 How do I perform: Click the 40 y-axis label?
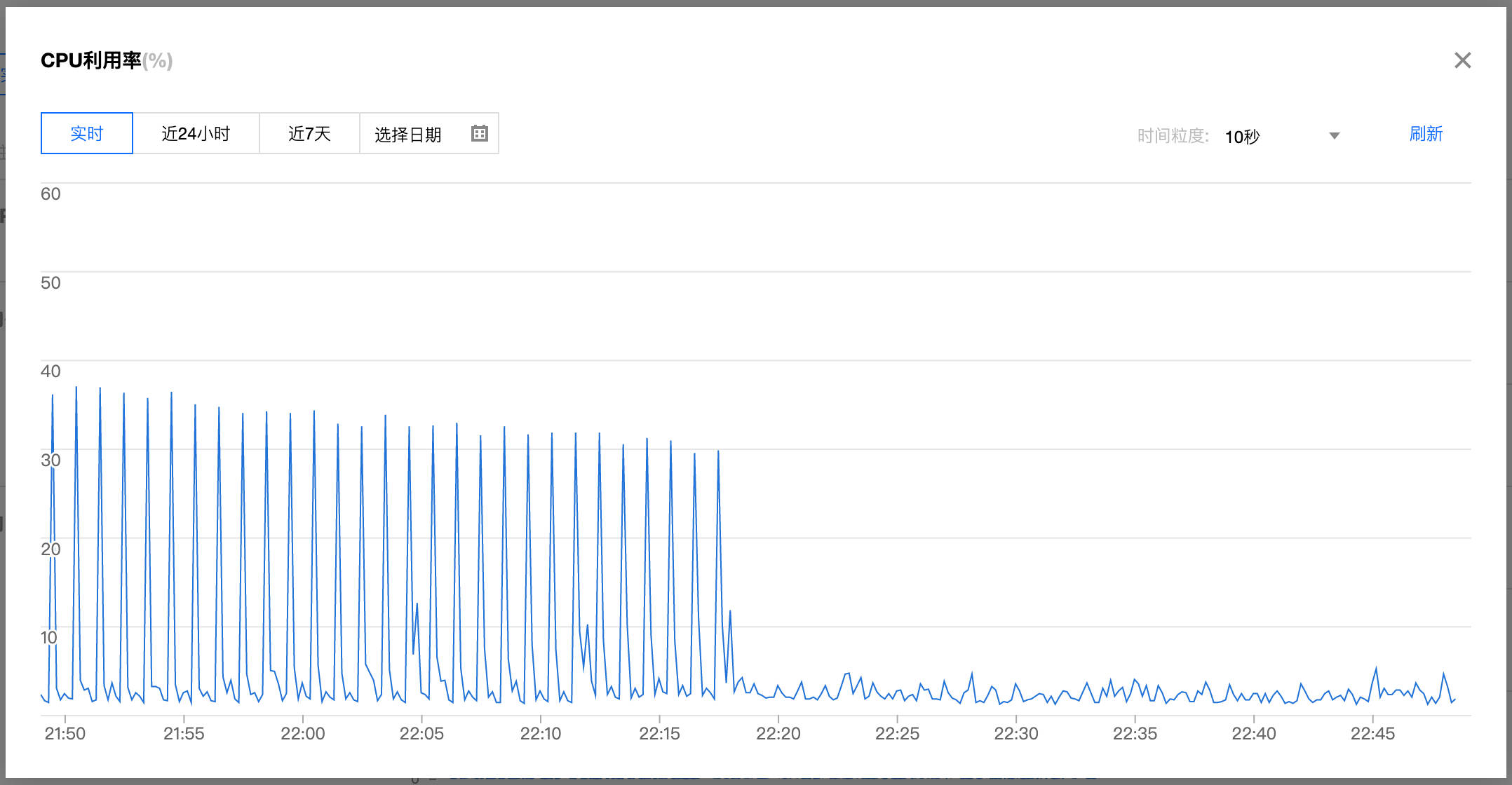pos(50,371)
